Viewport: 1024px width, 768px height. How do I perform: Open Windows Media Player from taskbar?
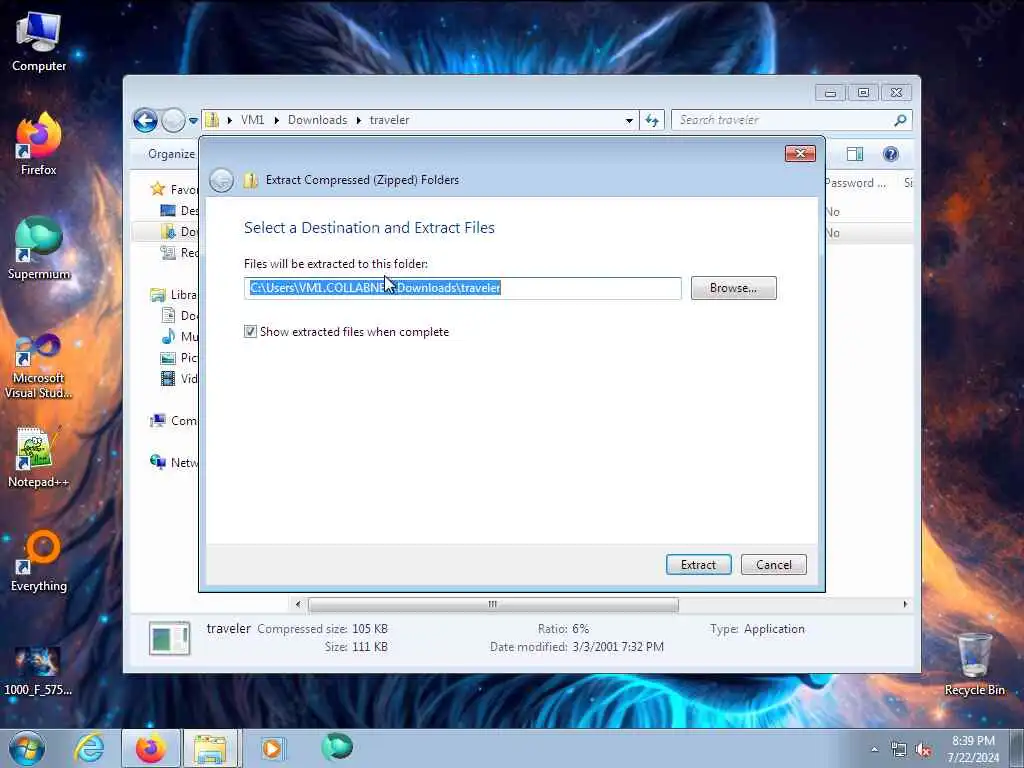[x=272, y=748]
